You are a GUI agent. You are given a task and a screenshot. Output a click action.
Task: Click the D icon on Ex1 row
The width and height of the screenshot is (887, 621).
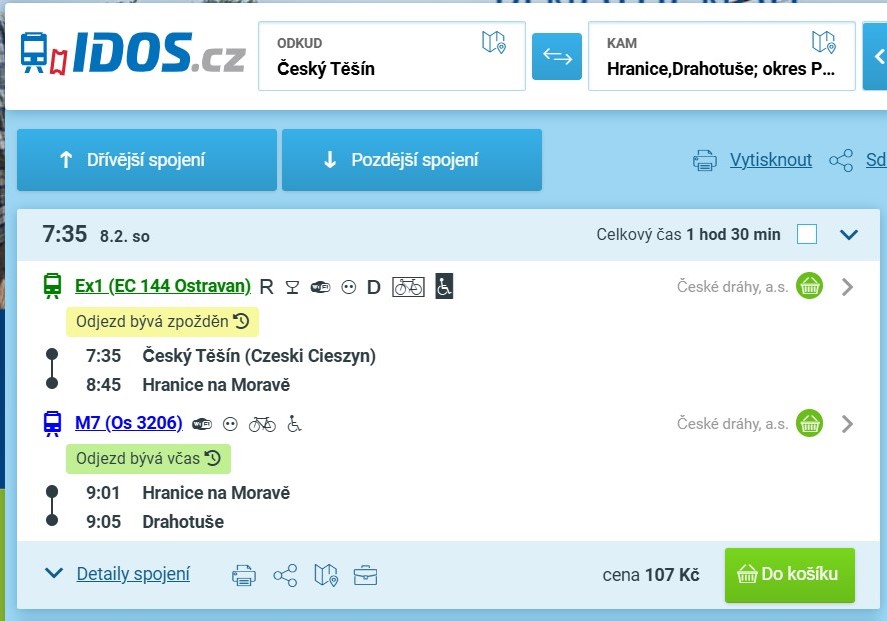coord(373,287)
